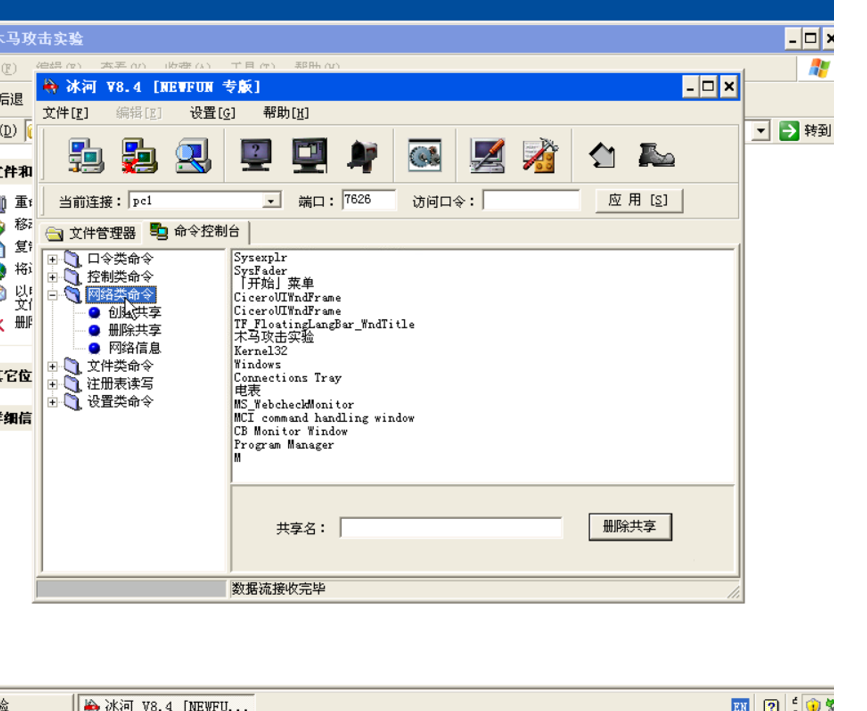Viewport: 867px width, 711px height.
Task: Click the 删除共享 button
Action: pos(630,526)
